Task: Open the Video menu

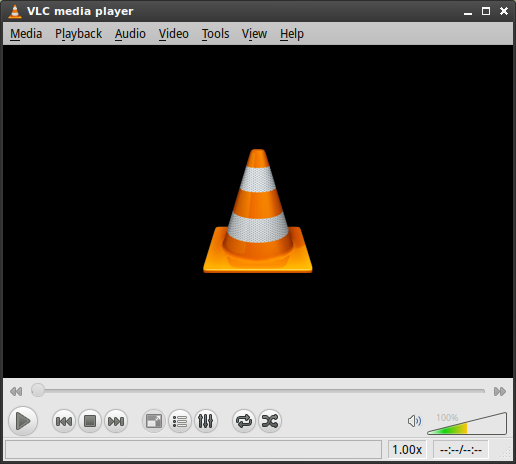Action: tap(174, 34)
